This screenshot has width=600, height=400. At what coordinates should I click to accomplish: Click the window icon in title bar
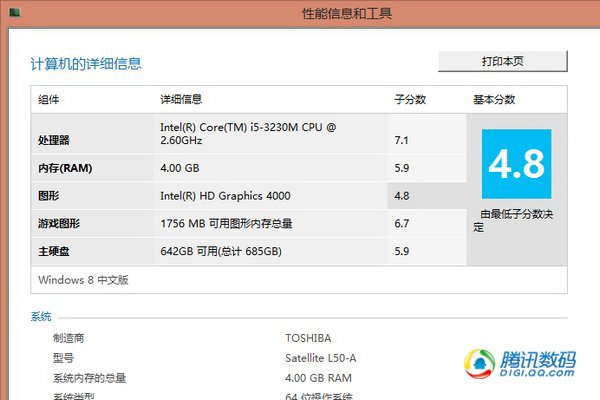pos(15,13)
